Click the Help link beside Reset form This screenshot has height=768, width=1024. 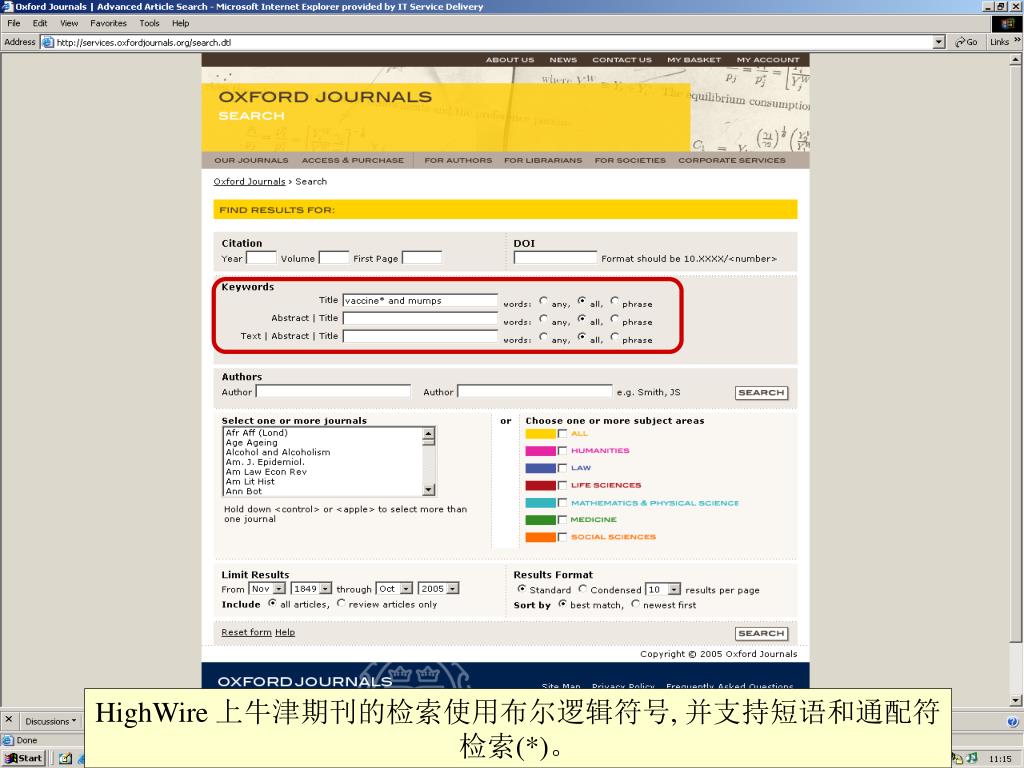point(285,632)
